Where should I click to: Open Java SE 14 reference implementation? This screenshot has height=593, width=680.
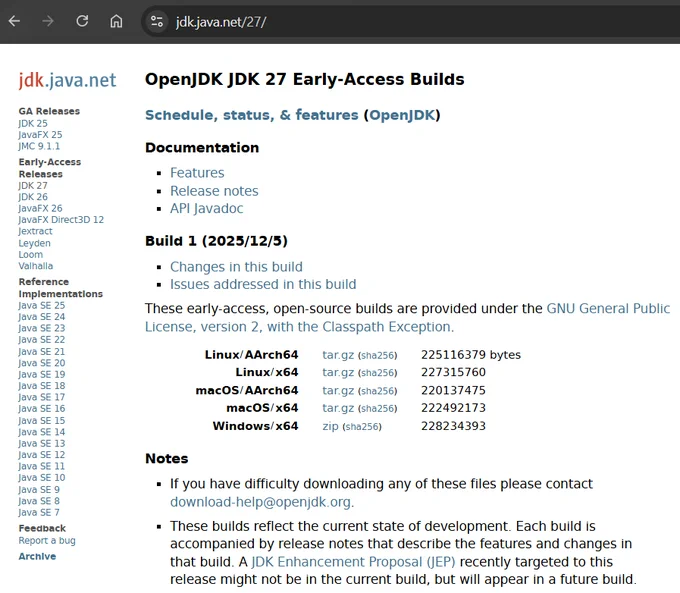(42, 432)
